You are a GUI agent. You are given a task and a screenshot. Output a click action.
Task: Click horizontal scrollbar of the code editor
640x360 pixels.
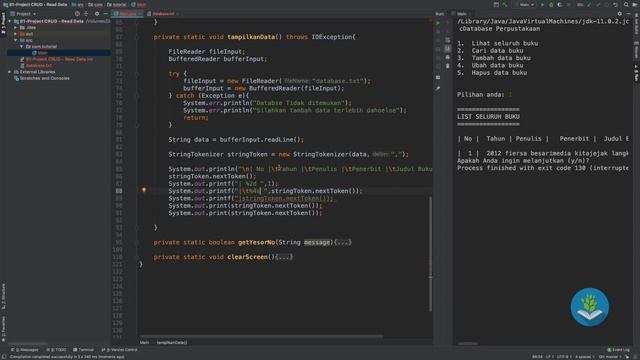(x=261, y=337)
